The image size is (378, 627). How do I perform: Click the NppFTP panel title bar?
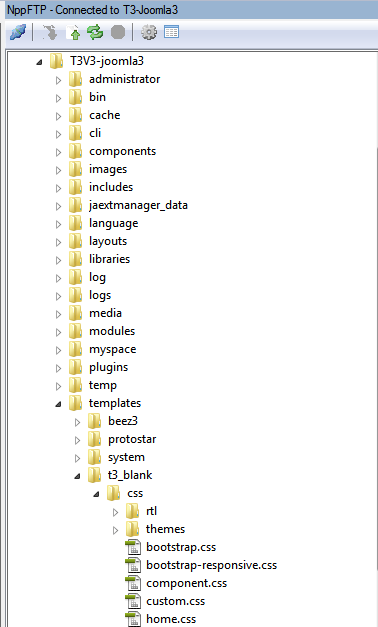(191, 10)
